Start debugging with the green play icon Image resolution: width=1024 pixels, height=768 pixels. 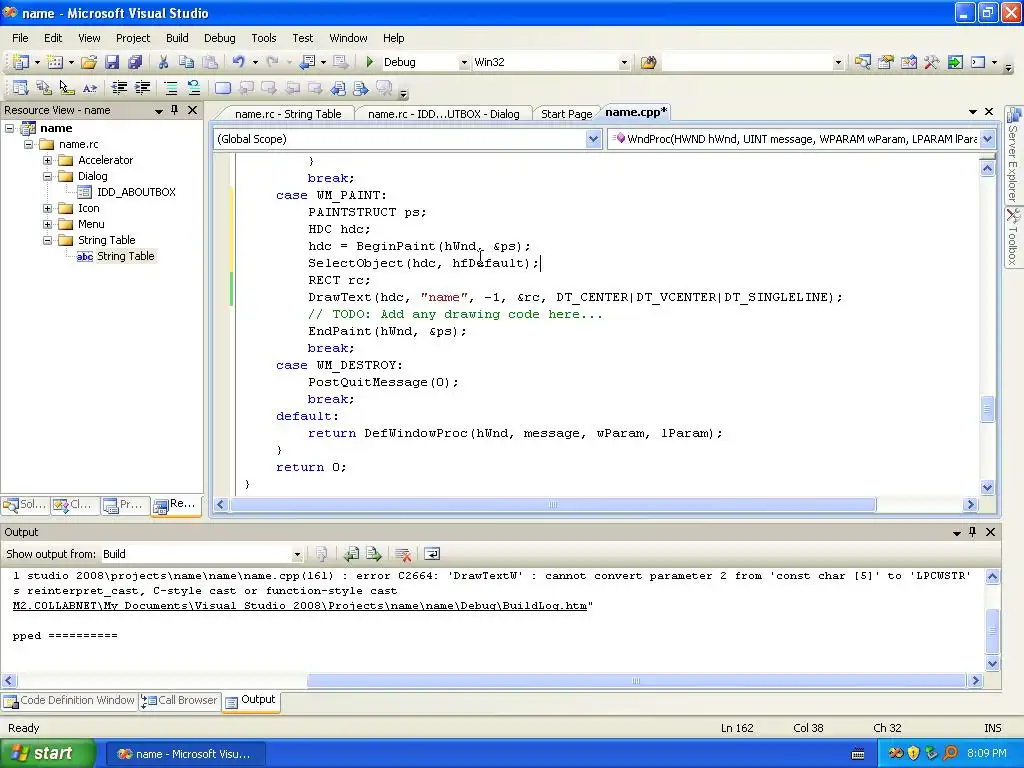point(370,62)
